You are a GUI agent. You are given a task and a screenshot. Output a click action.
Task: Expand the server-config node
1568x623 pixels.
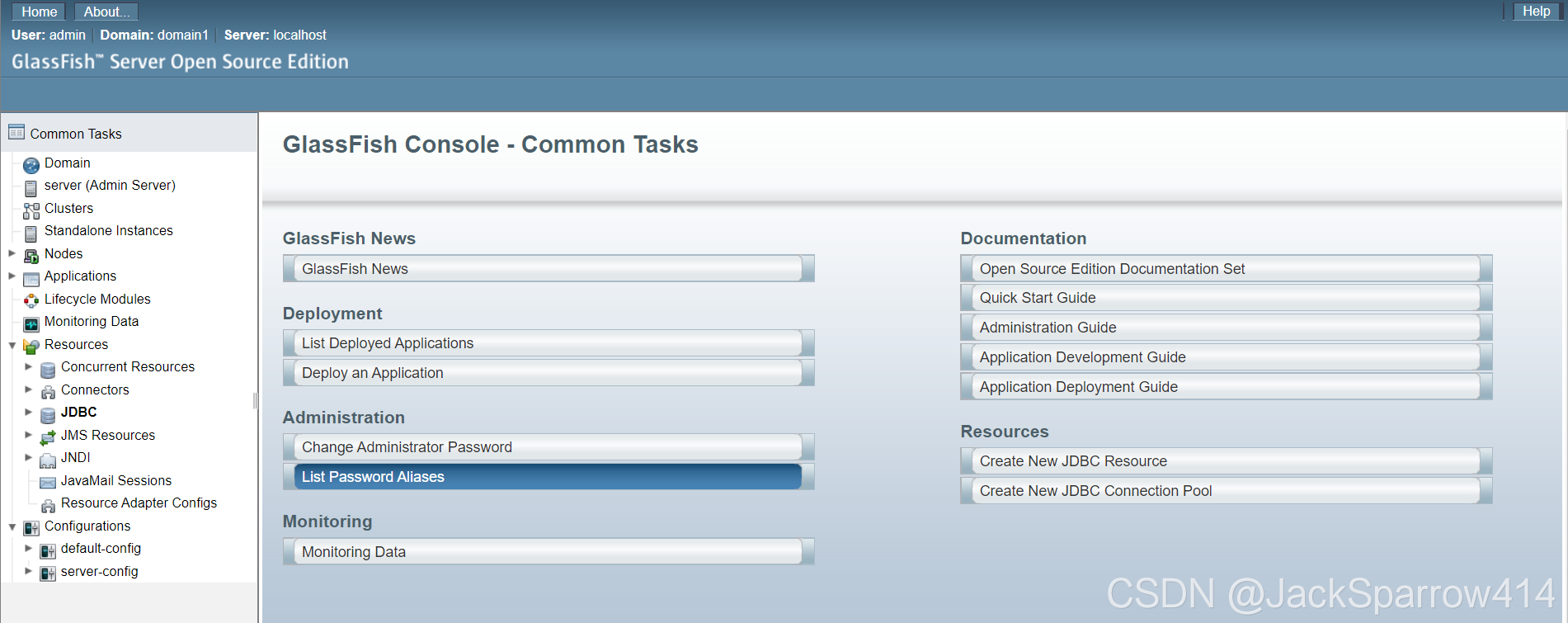pos(29,570)
